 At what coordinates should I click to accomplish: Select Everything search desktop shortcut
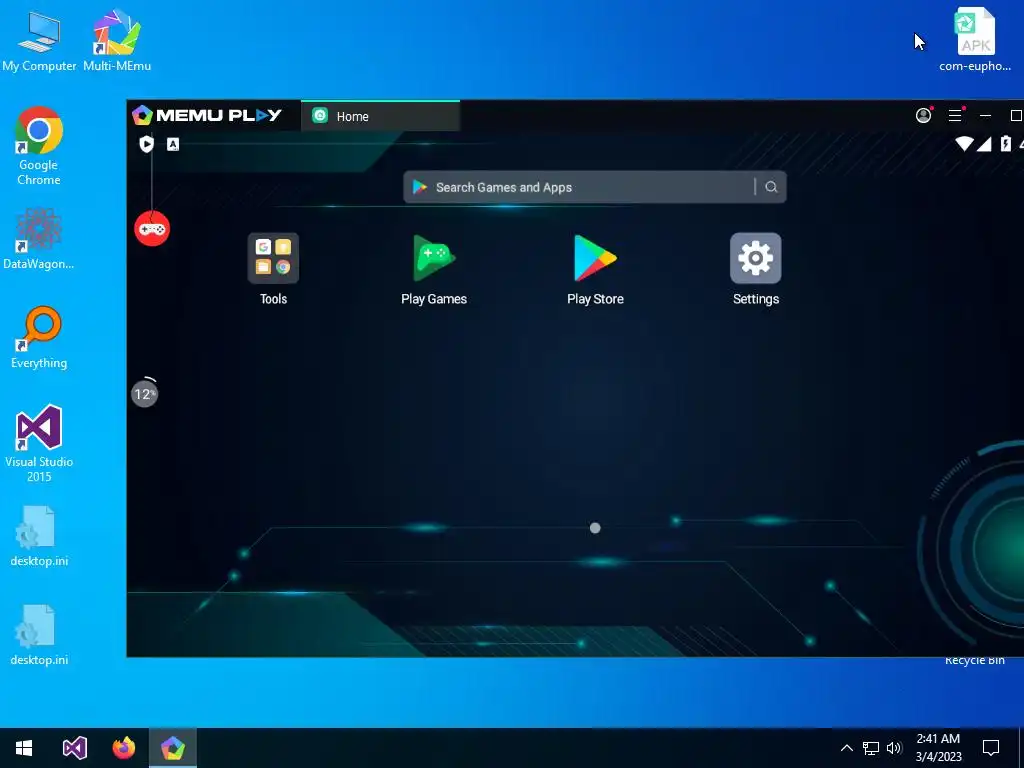(x=39, y=338)
